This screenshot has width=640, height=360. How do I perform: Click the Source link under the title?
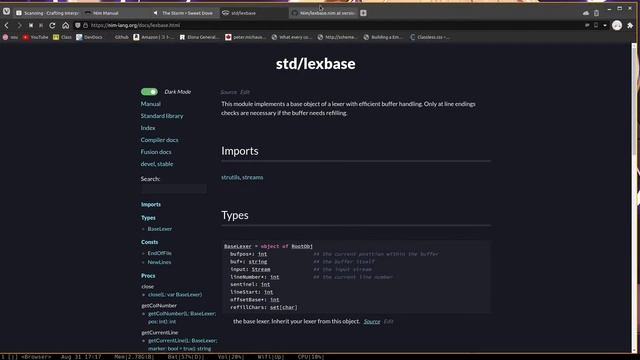(229, 92)
